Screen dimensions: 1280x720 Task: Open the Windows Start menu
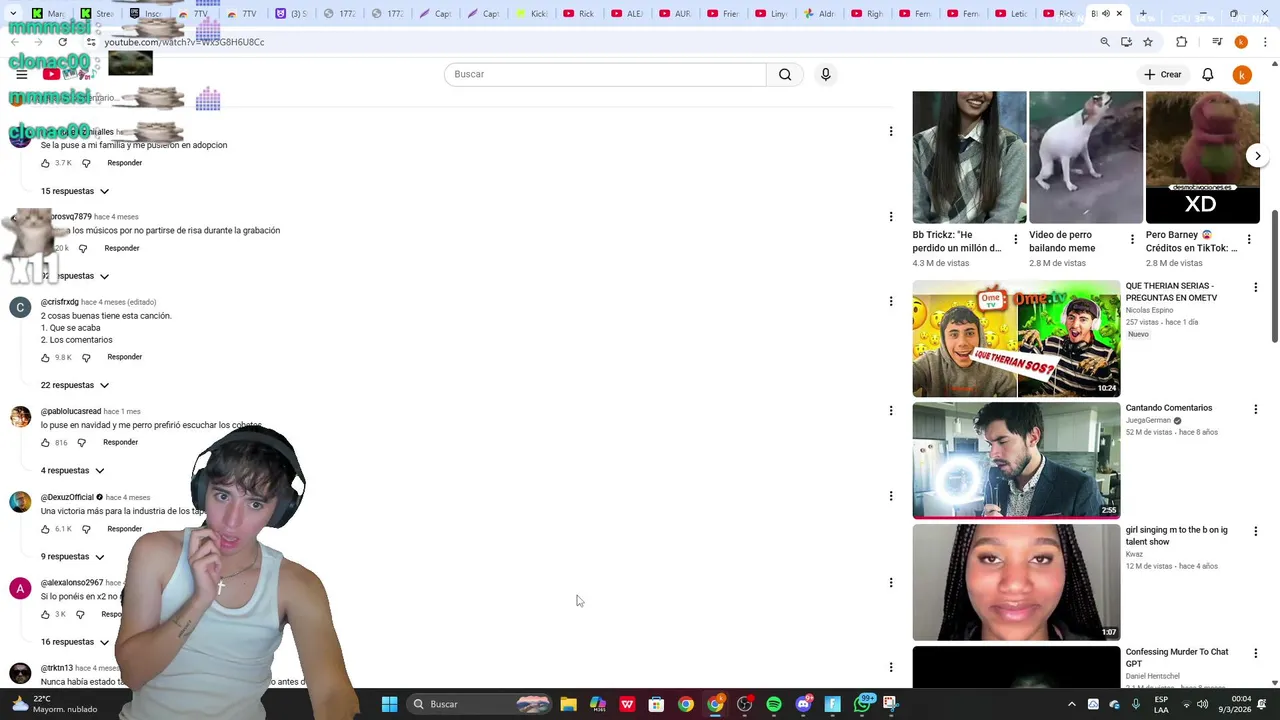pos(389,704)
